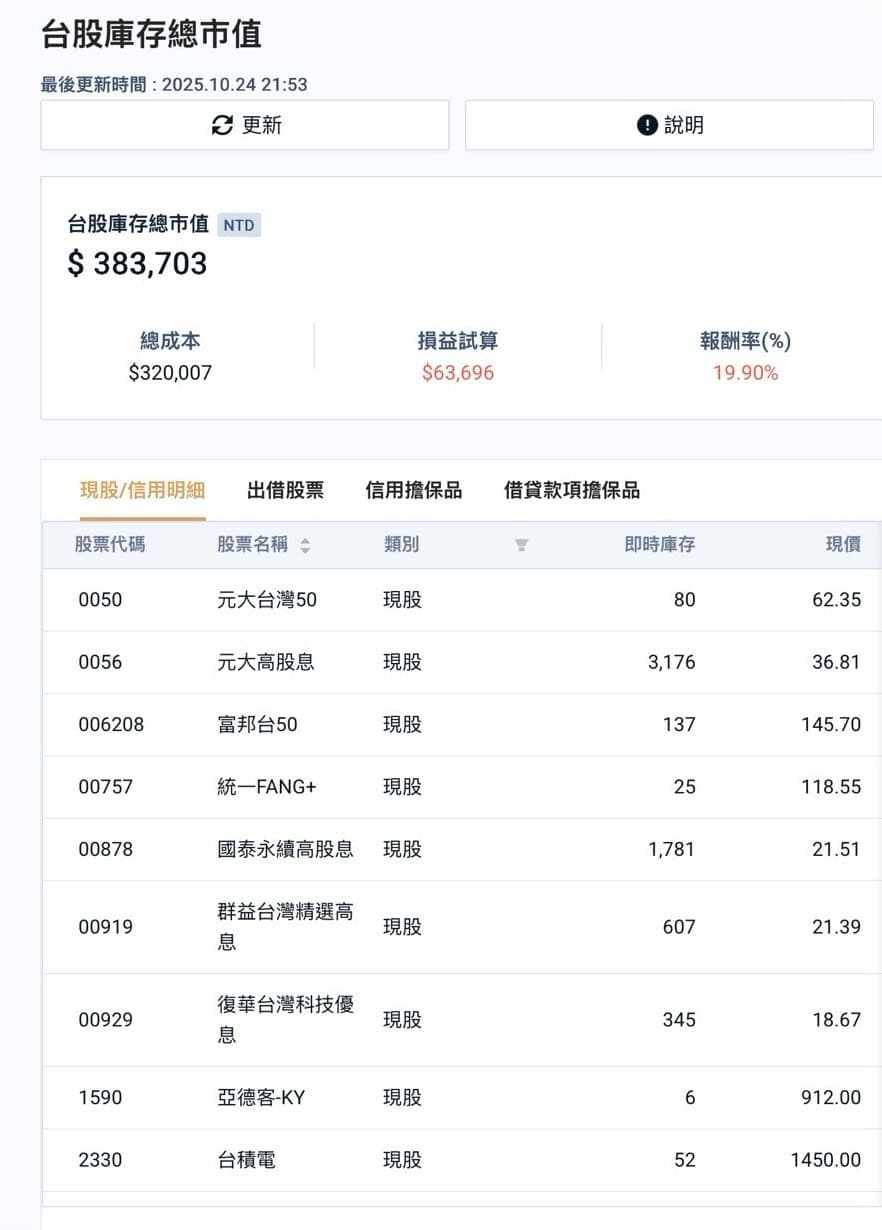The image size is (882, 1230).
Task: Click the NTD currency badge
Action: [239, 225]
